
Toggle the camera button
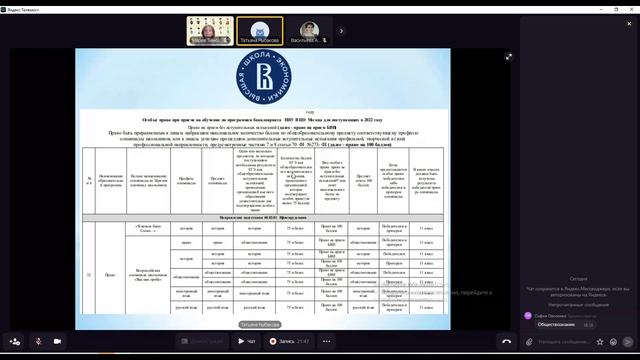click(x=57, y=341)
